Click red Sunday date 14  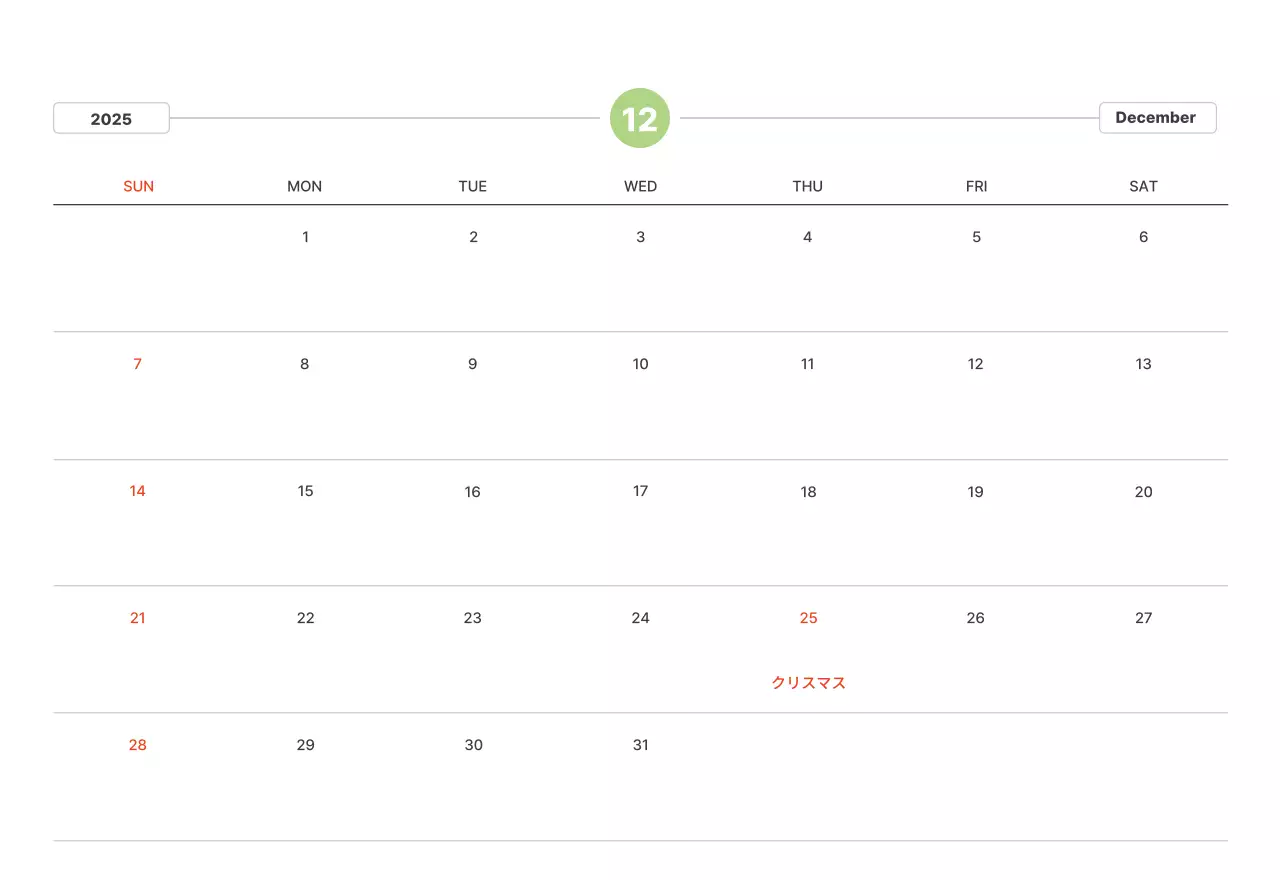point(138,491)
